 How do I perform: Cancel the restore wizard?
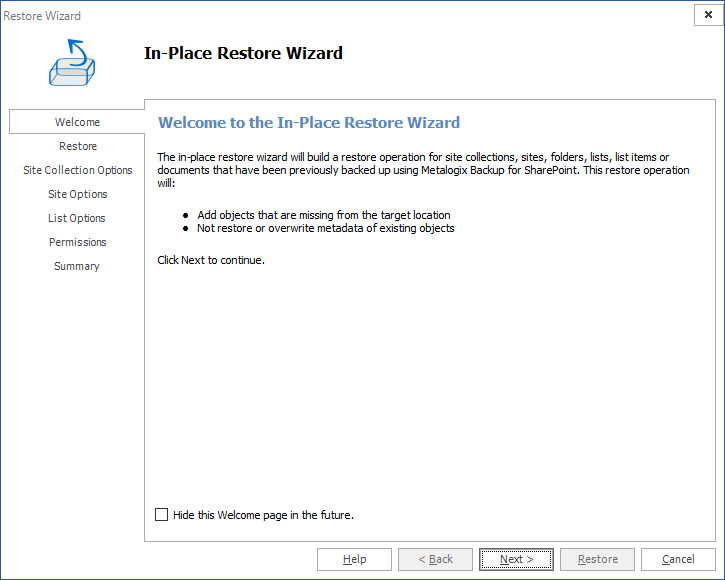(678, 559)
